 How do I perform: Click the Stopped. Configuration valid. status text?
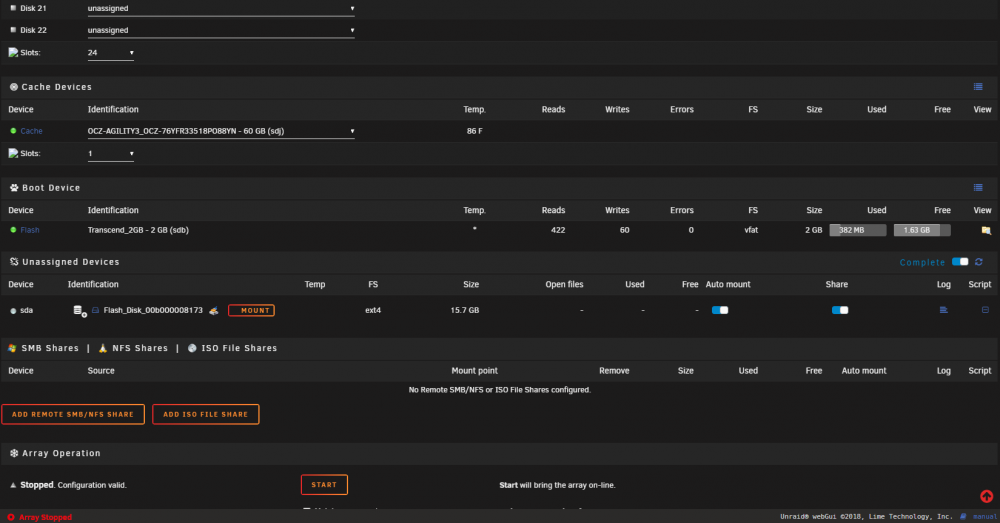click(73, 485)
